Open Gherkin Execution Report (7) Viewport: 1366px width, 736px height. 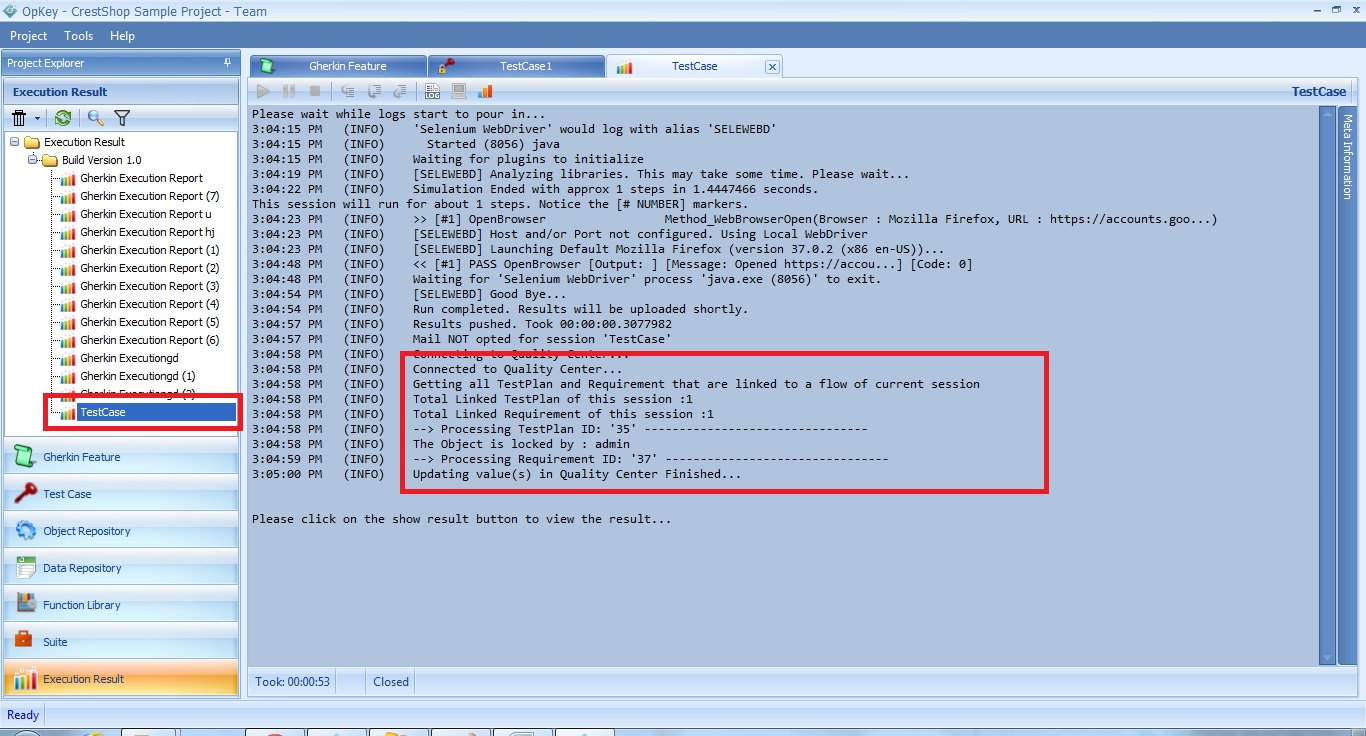tap(150, 196)
